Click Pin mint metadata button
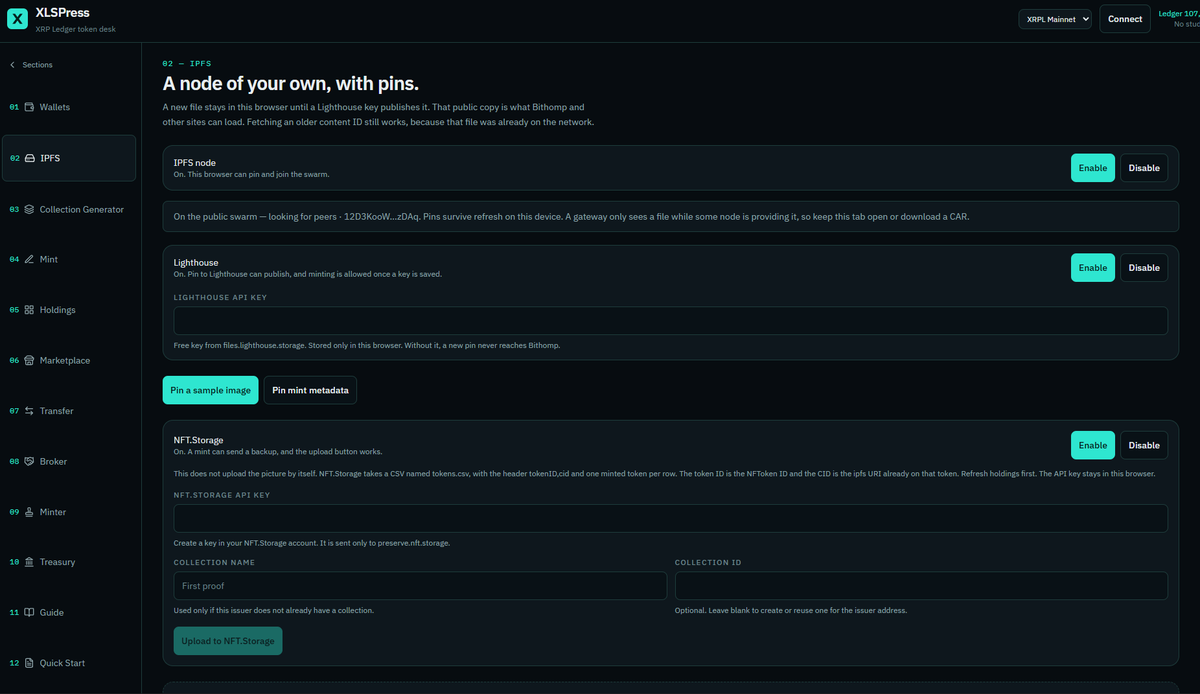Image resolution: width=1200 pixels, height=694 pixels. click(311, 390)
